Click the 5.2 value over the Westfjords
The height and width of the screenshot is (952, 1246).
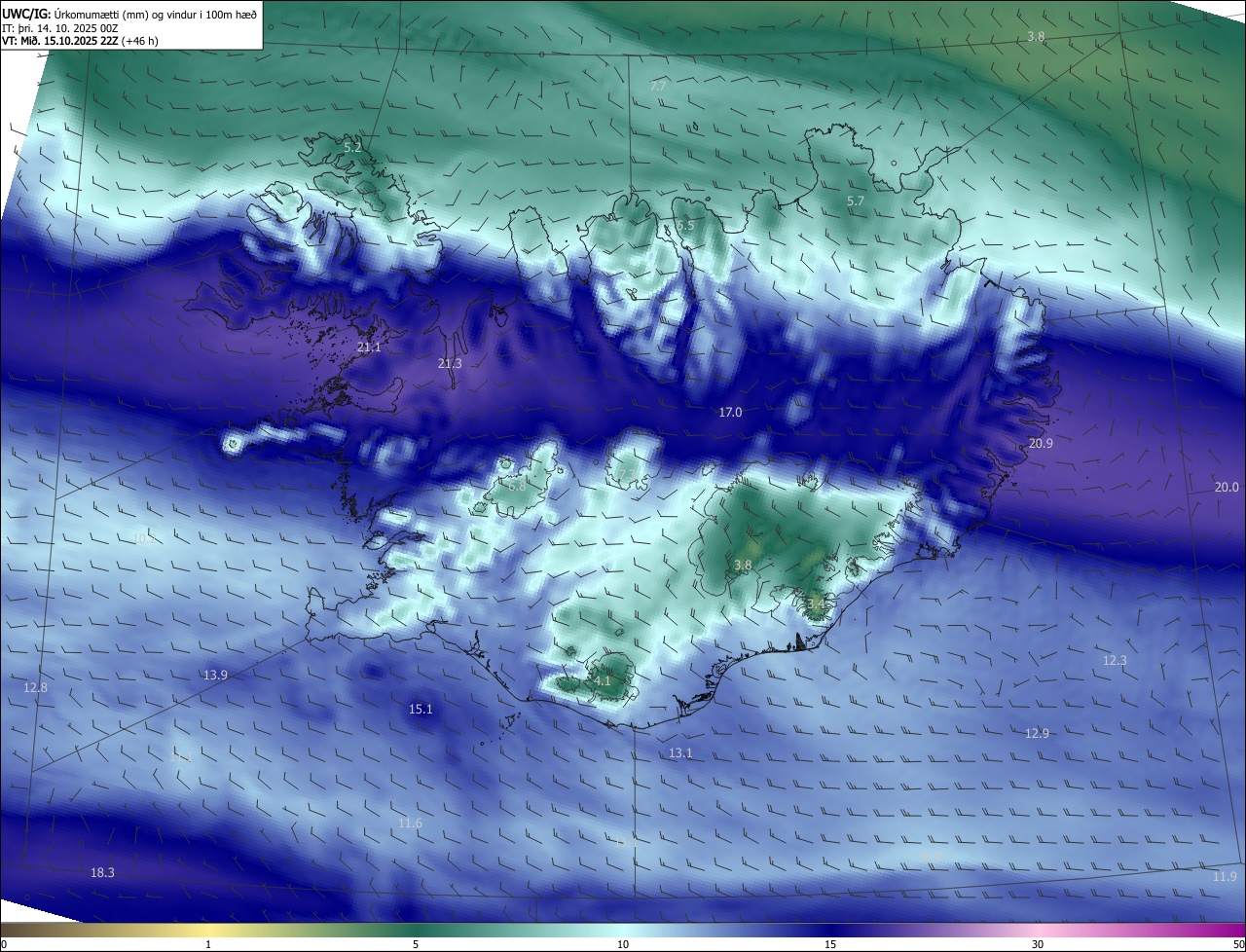[x=352, y=147]
